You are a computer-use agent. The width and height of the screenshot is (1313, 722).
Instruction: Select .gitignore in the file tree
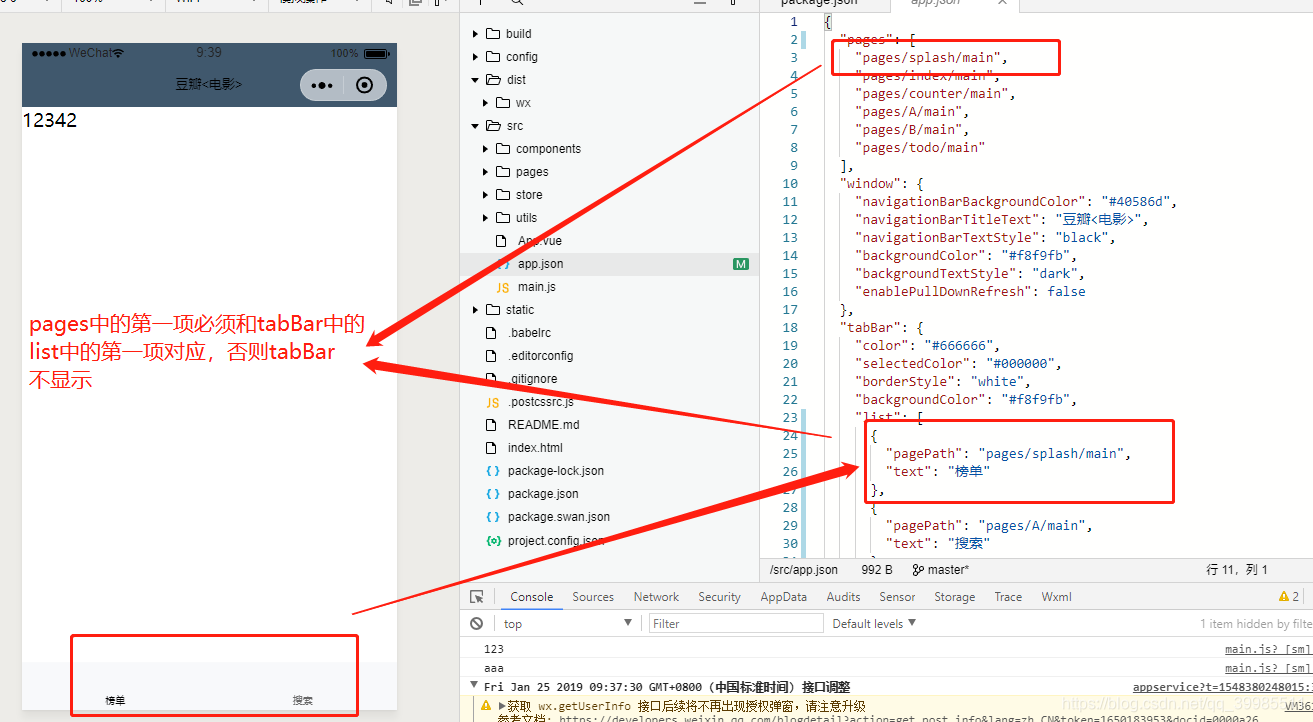click(533, 379)
